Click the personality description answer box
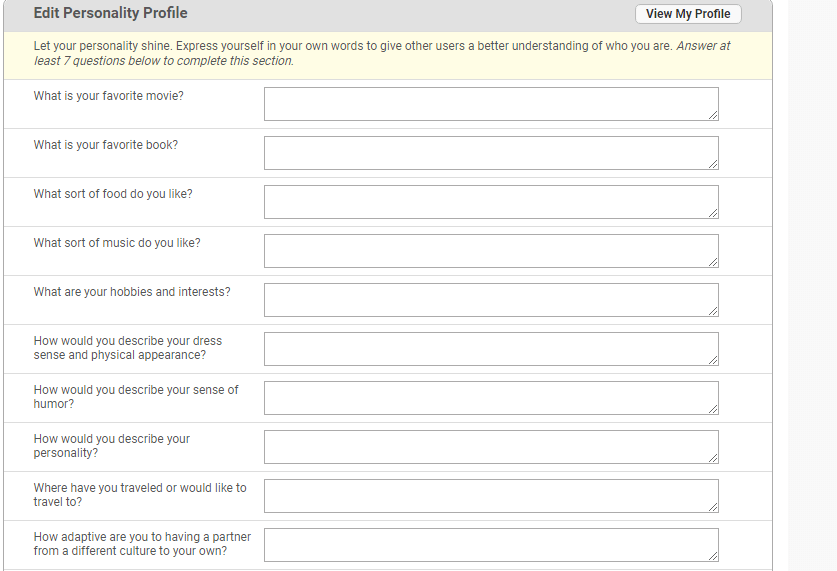837x571 pixels. pos(490,447)
